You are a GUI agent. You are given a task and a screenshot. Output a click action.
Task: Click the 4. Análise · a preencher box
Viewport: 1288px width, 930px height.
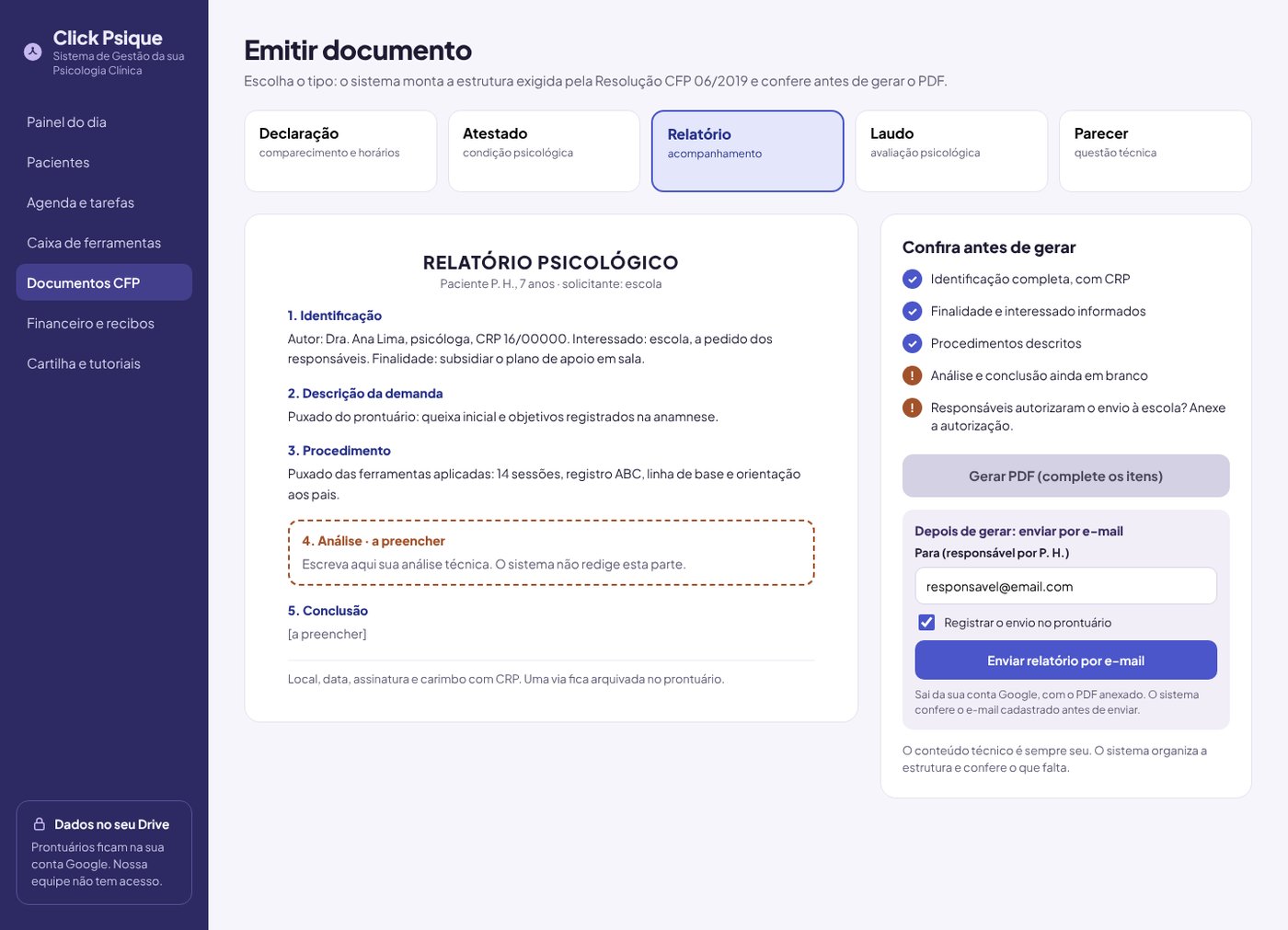click(x=551, y=553)
